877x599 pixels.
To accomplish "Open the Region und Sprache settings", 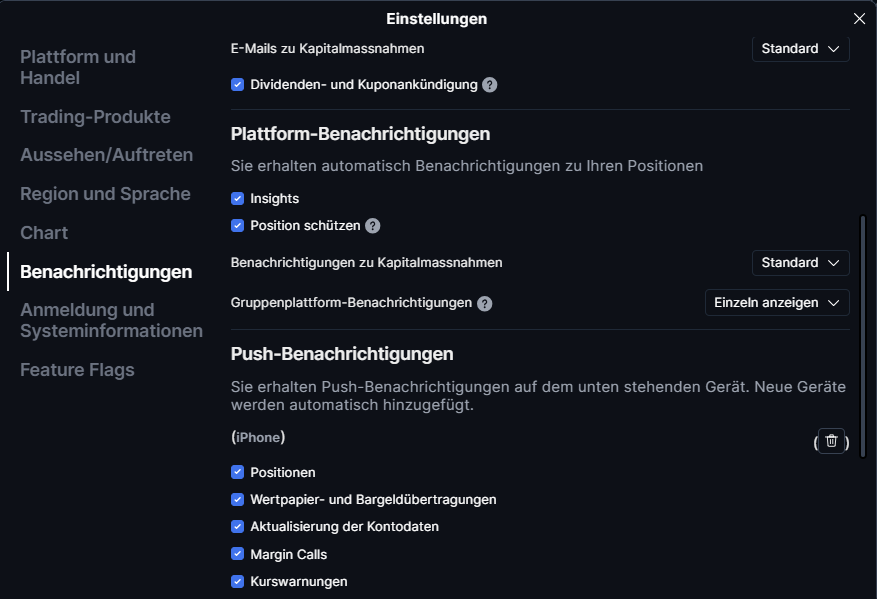I will (105, 194).
